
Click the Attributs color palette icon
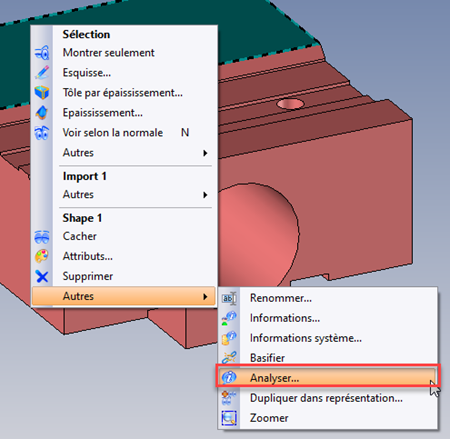pyautogui.click(x=42, y=256)
